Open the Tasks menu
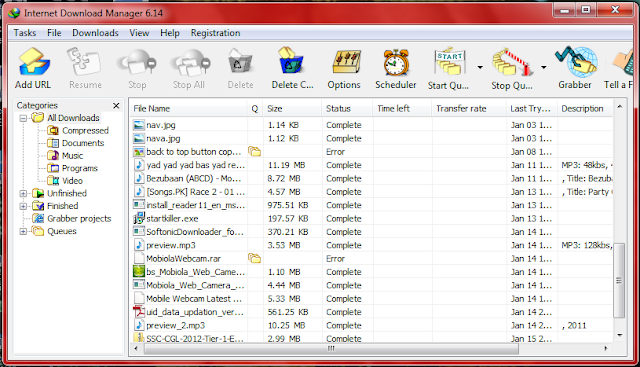The height and width of the screenshot is (367, 640). [x=25, y=33]
